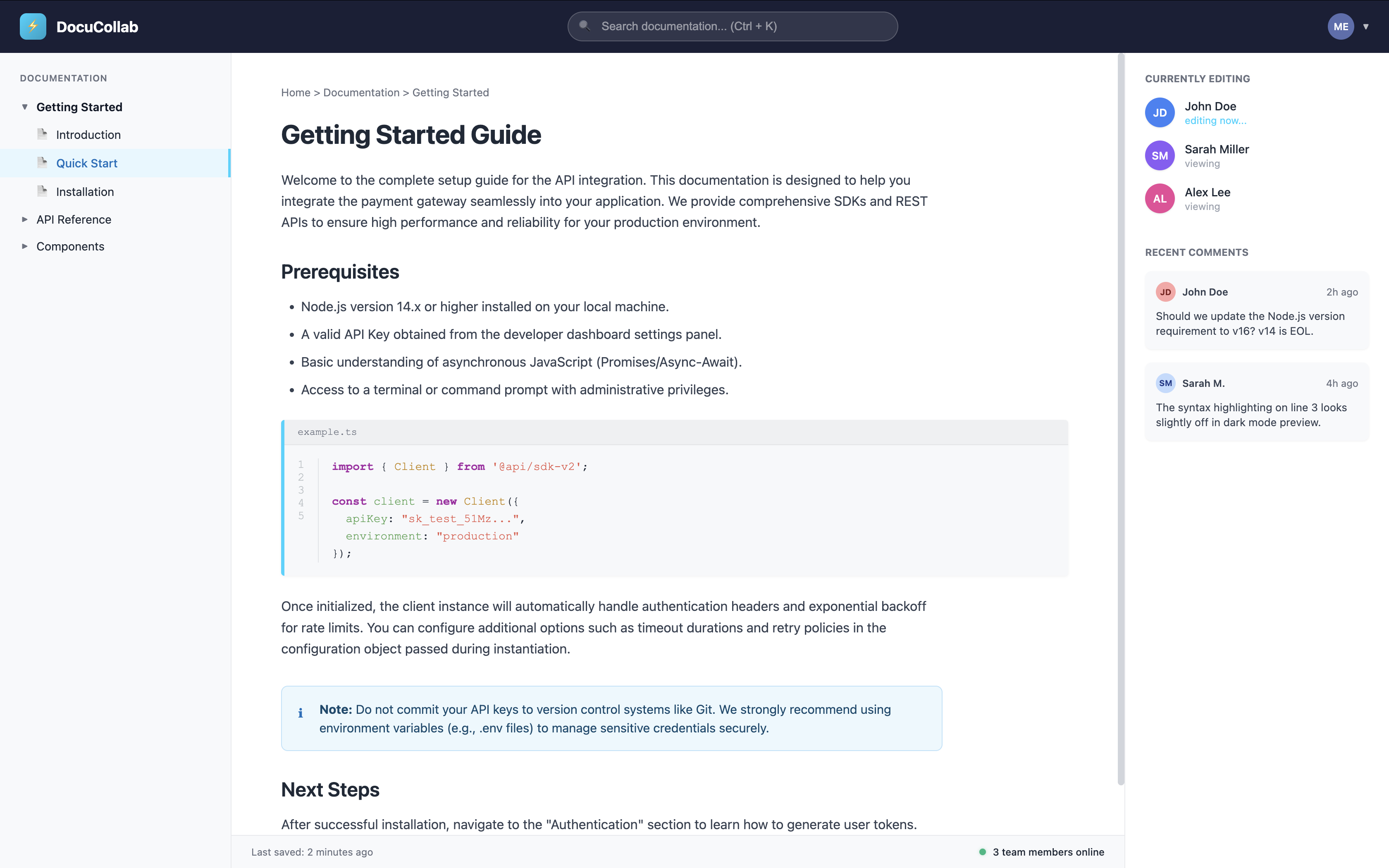Click the main content vertical scrollbar
Screen dimensions: 1389x868
pos(1120,419)
